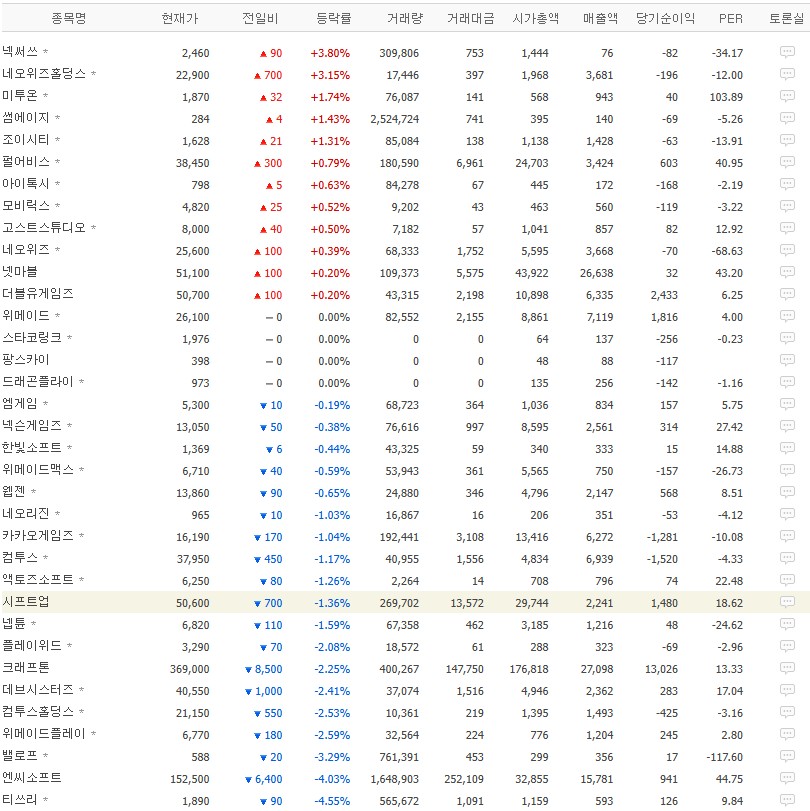Select the 드래곤플라이 stock name

38,382
